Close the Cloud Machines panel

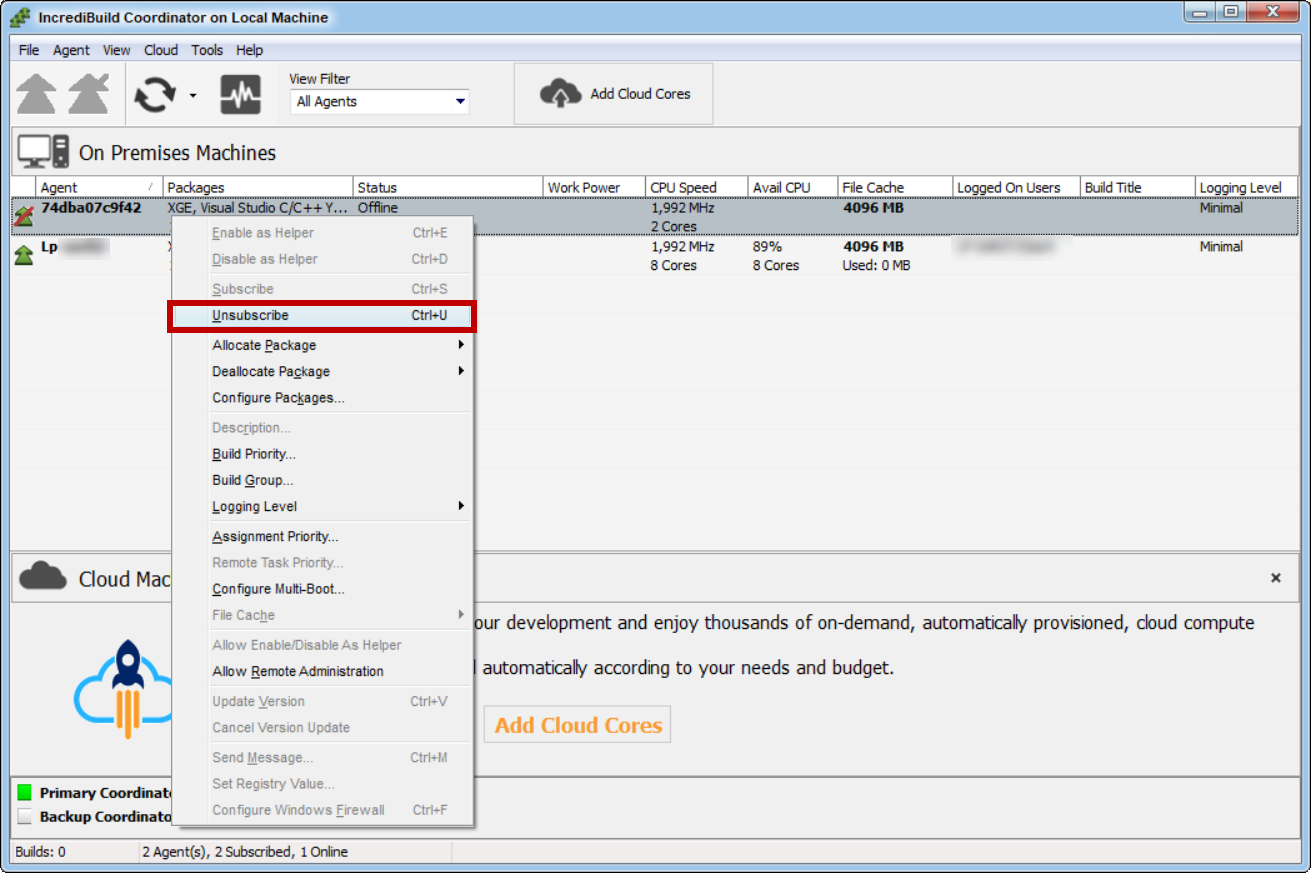[1276, 578]
